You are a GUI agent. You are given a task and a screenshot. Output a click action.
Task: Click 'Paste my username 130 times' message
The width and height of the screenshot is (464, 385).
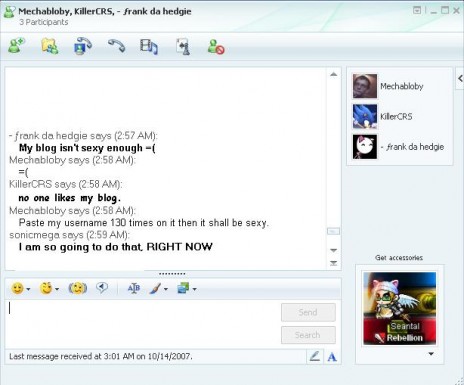(x=144, y=223)
